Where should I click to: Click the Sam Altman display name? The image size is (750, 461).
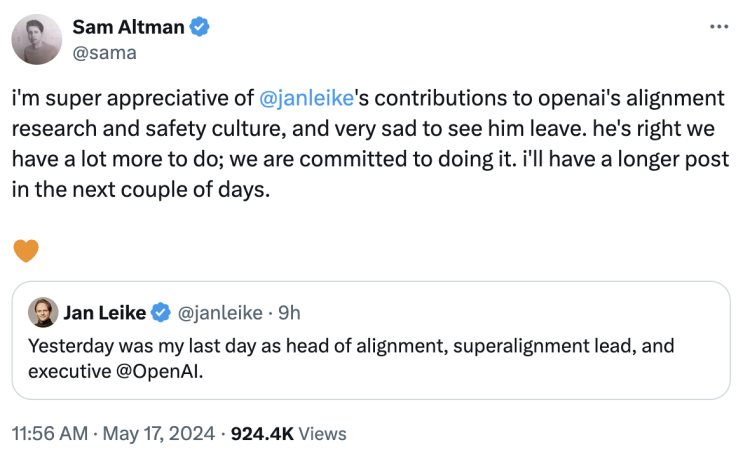coord(128,27)
